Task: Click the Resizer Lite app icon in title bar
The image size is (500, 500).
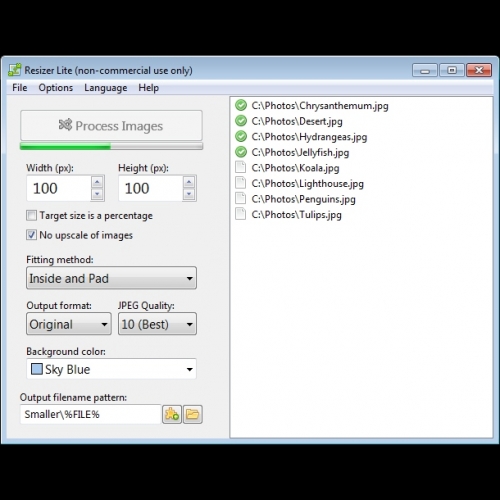Action: (15, 70)
